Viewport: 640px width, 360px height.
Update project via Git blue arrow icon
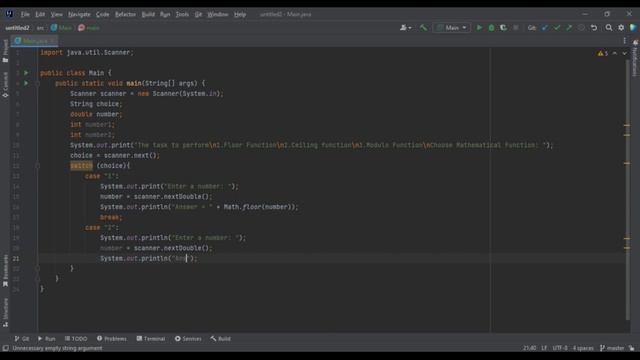[x=544, y=28]
